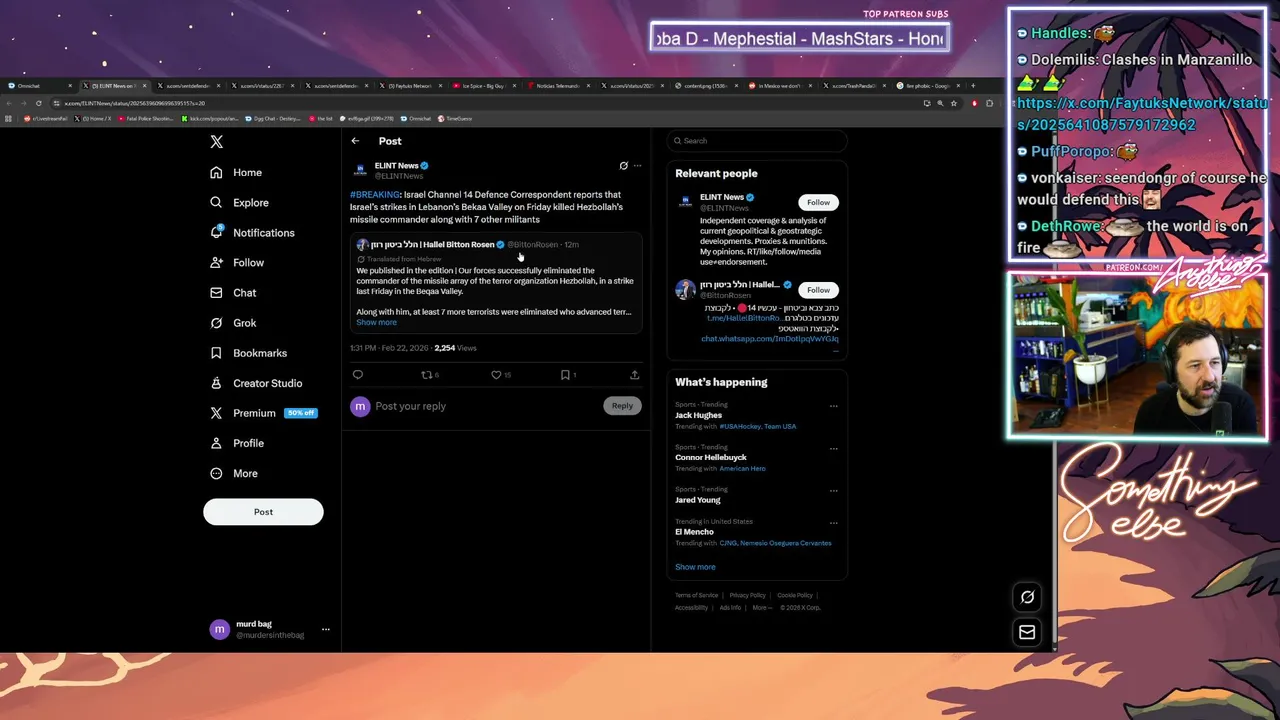1280x720 pixels.
Task: Click the grey Reply button
Action: pos(622,406)
